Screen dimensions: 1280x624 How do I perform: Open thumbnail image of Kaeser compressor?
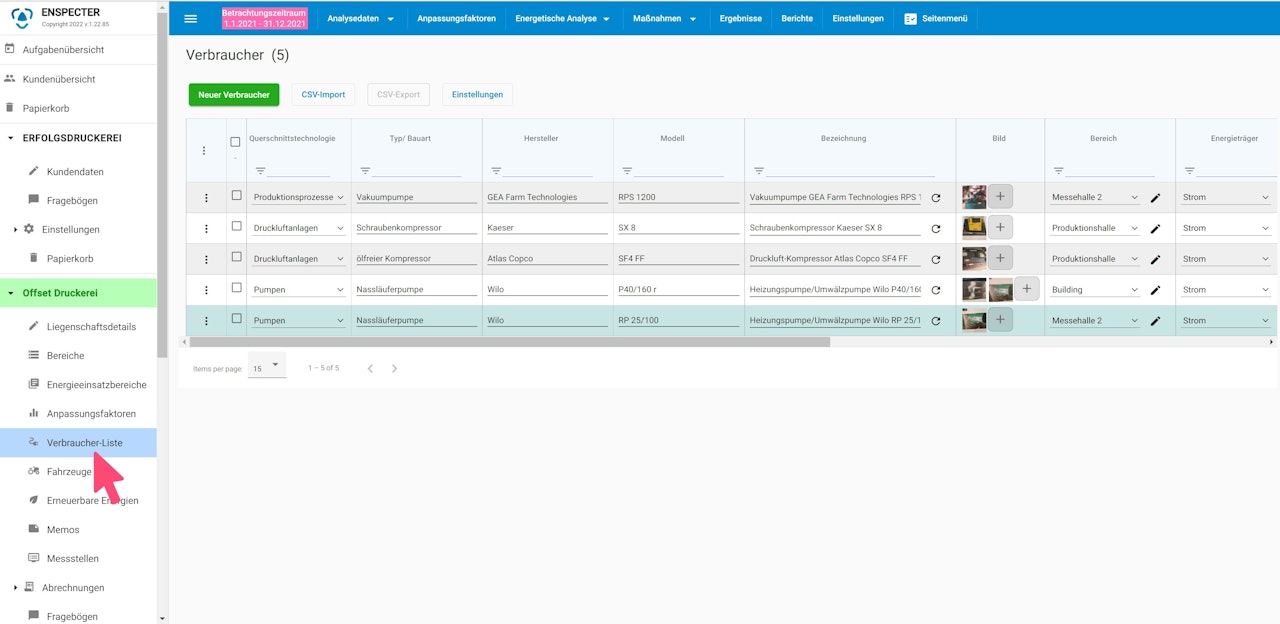pos(973,228)
